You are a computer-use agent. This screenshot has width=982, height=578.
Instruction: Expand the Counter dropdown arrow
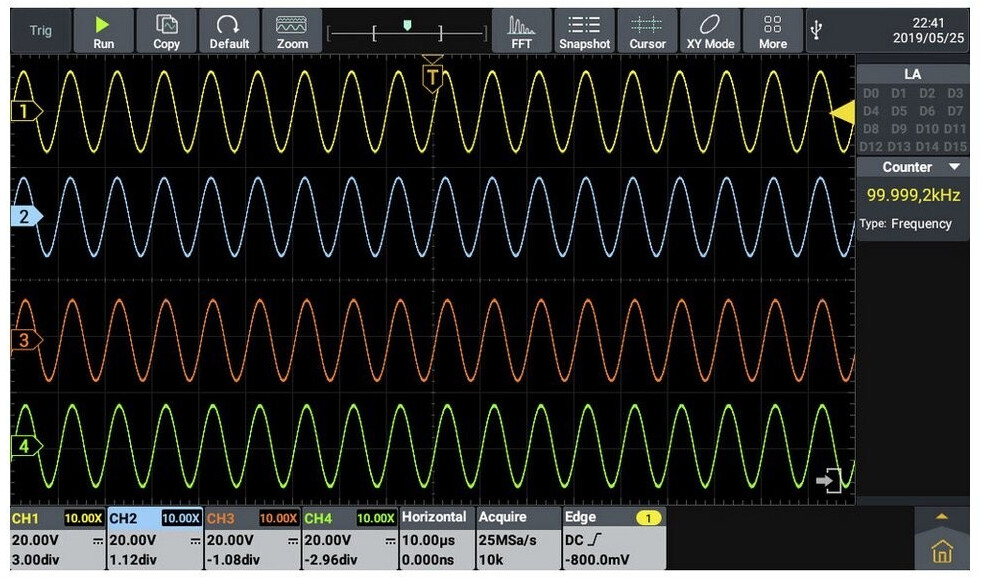pos(954,167)
